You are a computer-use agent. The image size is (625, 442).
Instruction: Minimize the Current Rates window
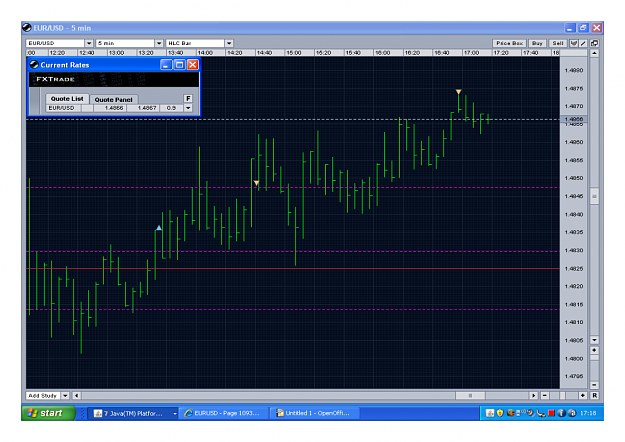pos(166,65)
